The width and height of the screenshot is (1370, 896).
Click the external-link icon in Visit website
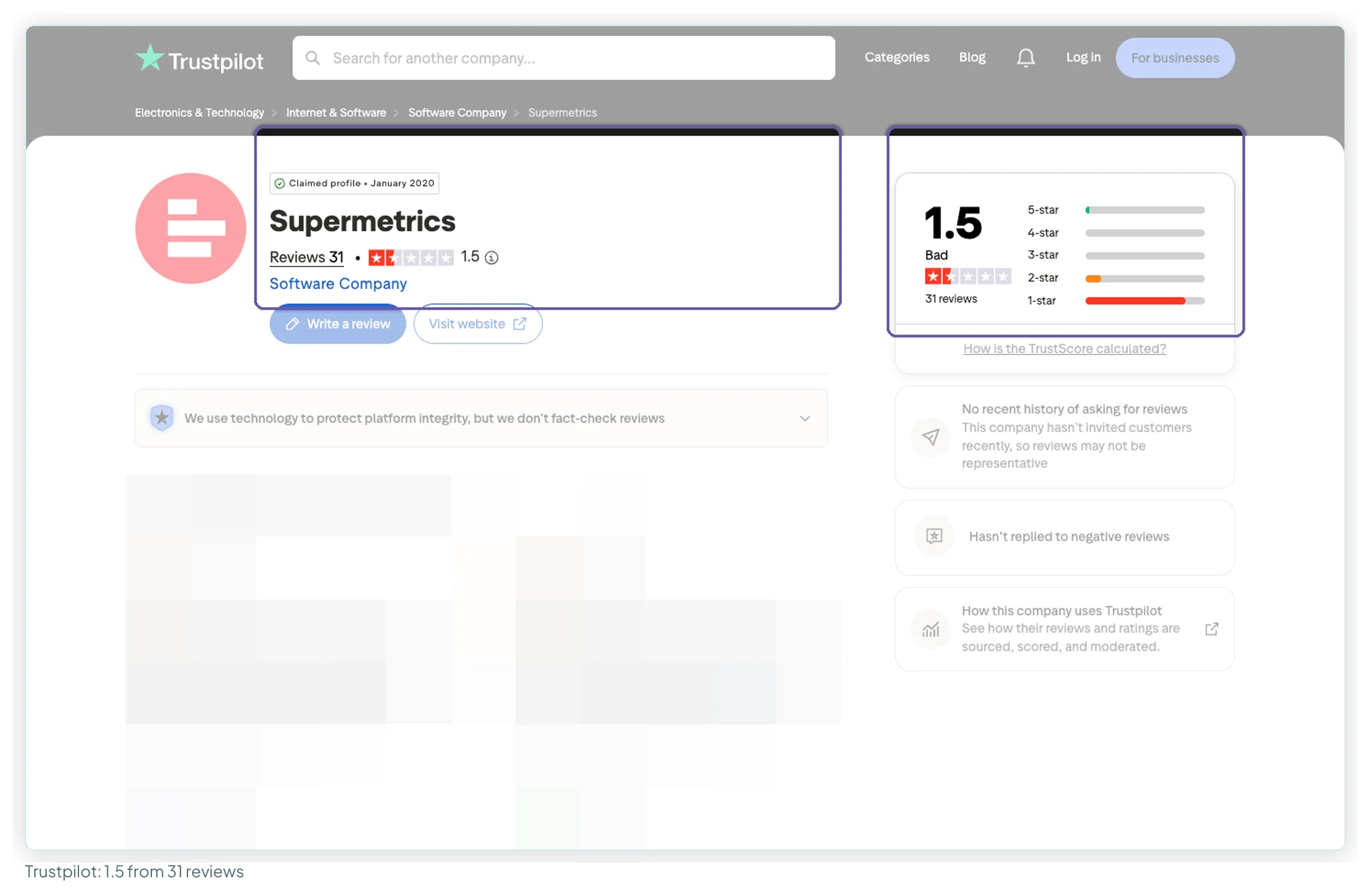click(x=519, y=324)
